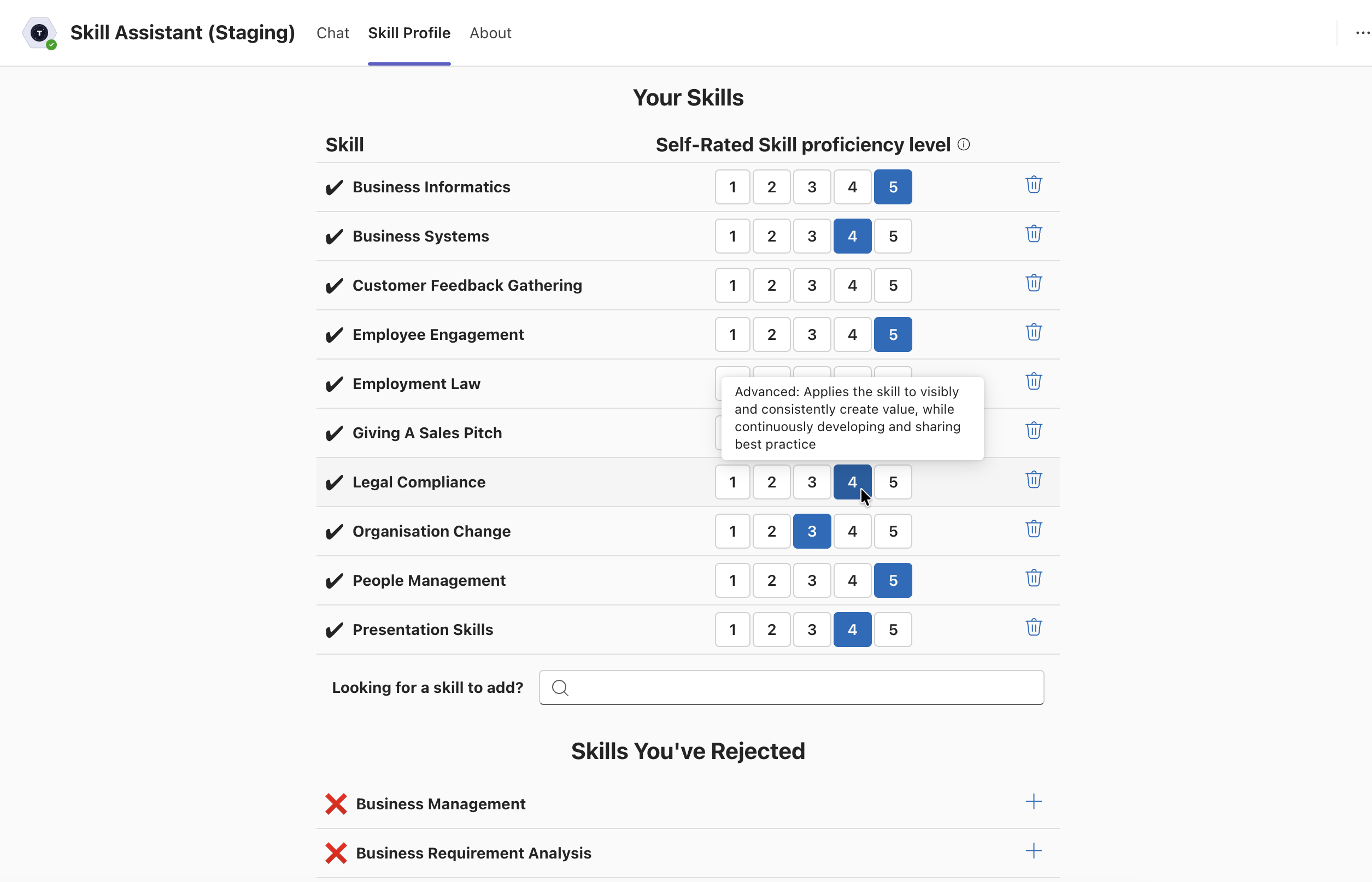Select rating 5 for Customer Feedback Gathering
Image resolution: width=1372 pixels, height=882 pixels.
pos(893,285)
